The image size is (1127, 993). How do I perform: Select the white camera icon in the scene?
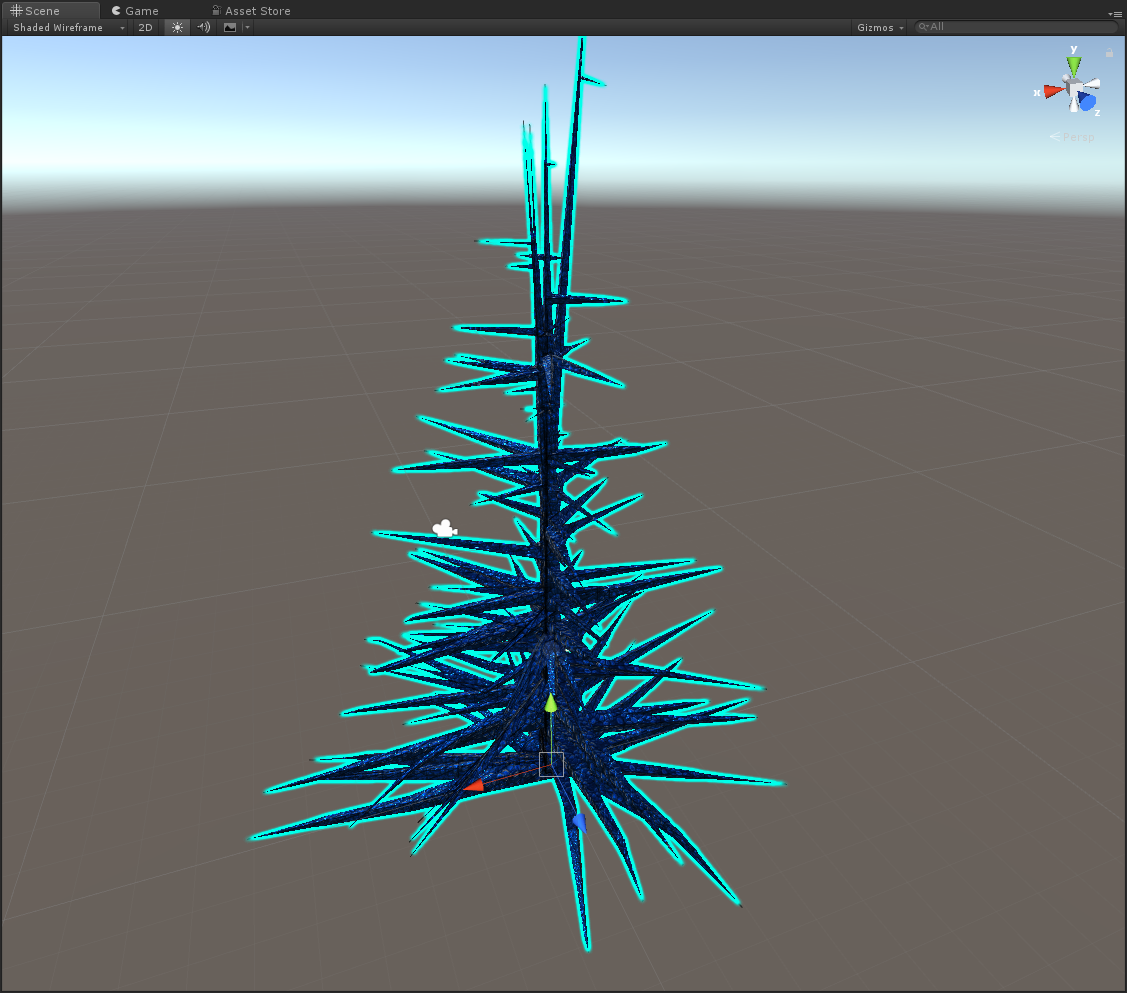(x=443, y=528)
